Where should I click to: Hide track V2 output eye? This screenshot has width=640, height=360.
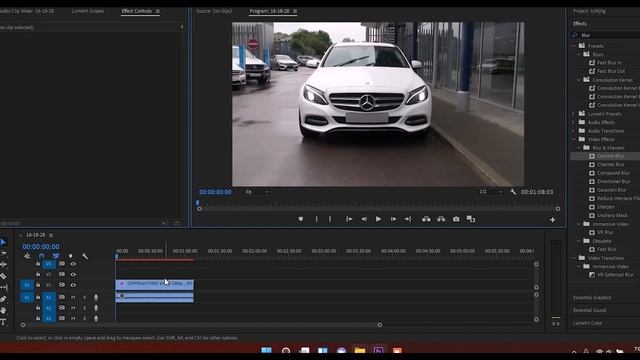73,274
